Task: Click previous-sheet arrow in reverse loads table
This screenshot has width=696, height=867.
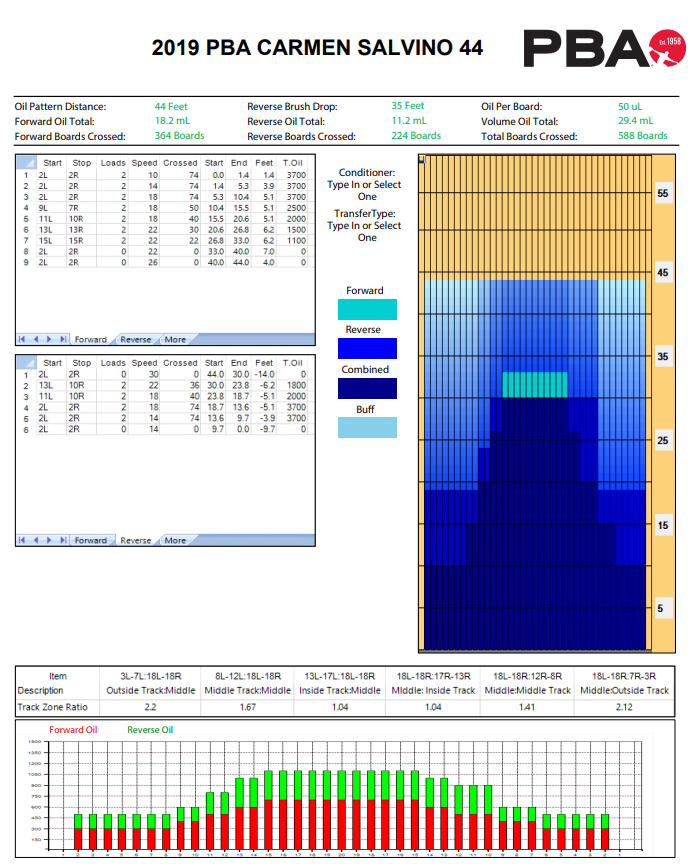Action: pos(36,540)
